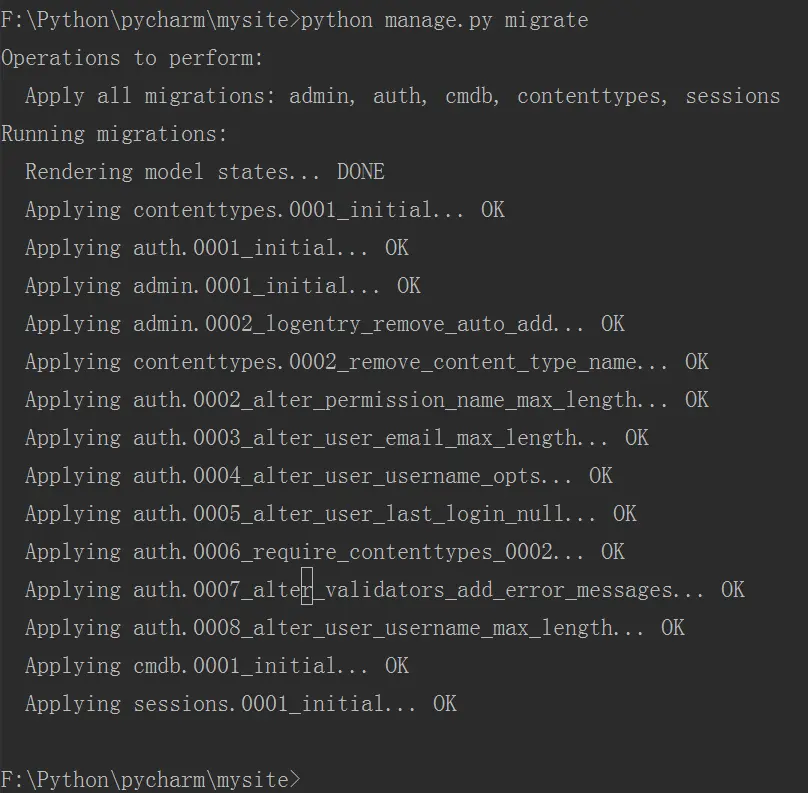Click the admin.0001_initial migration line
The height and width of the screenshot is (793, 808).
[223, 286]
